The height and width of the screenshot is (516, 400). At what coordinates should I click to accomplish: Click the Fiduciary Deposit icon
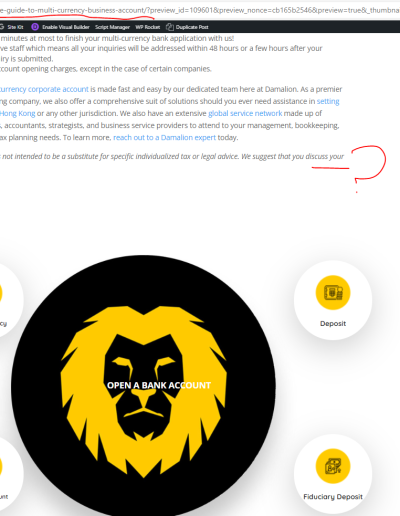coord(333,466)
